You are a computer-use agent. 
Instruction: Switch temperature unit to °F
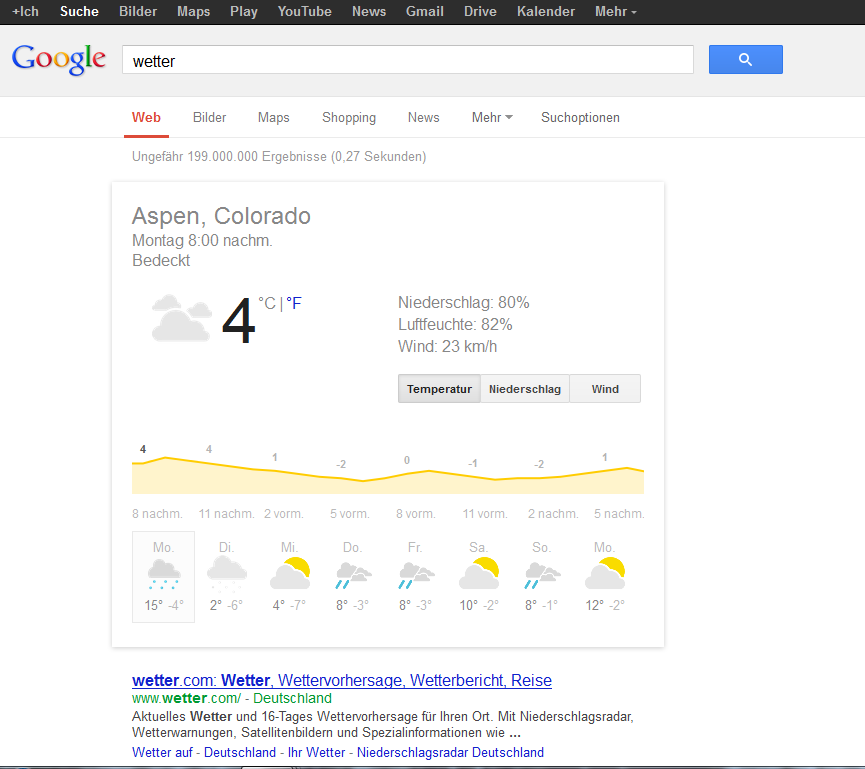(x=294, y=303)
